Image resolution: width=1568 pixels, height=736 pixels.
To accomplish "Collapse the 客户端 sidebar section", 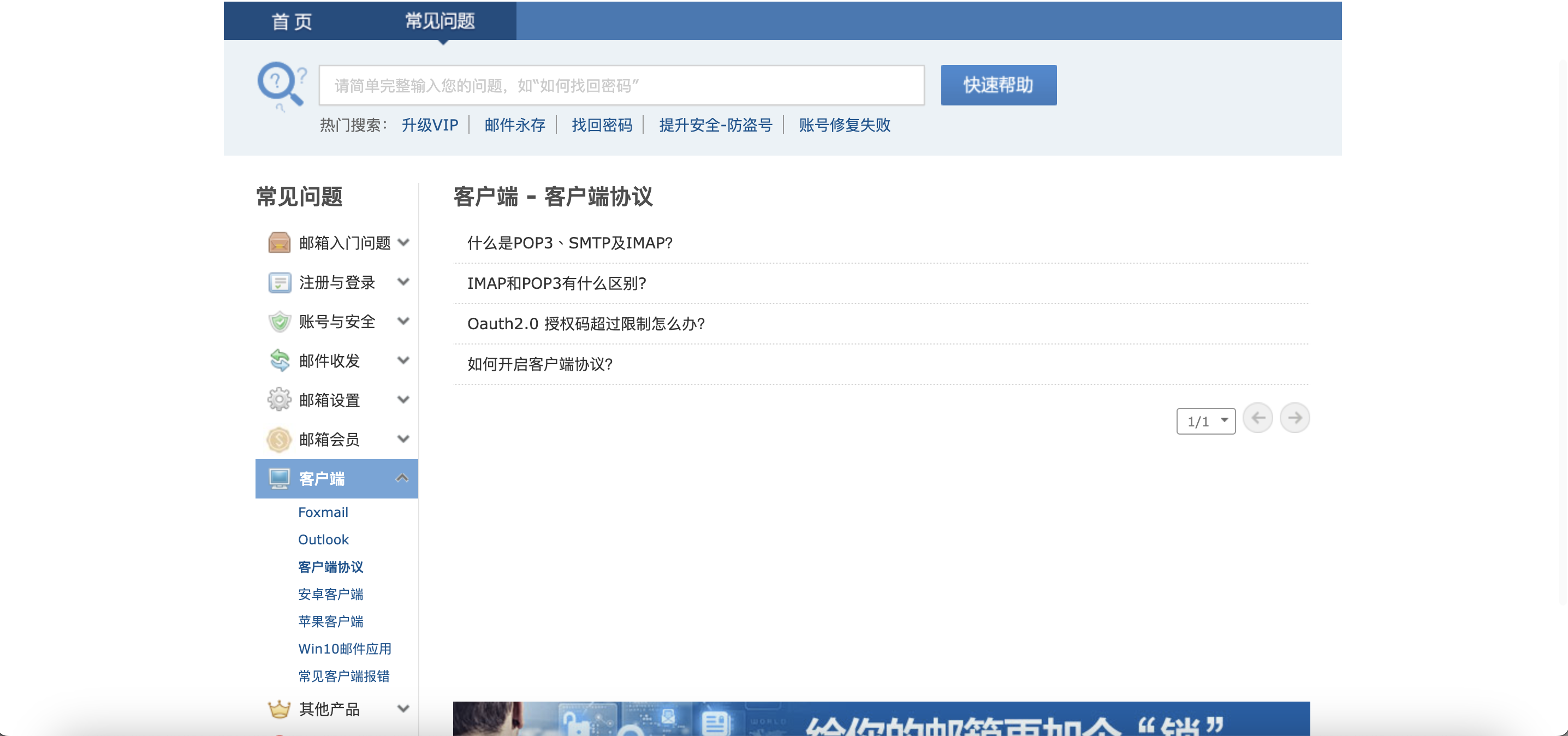I will 402,478.
